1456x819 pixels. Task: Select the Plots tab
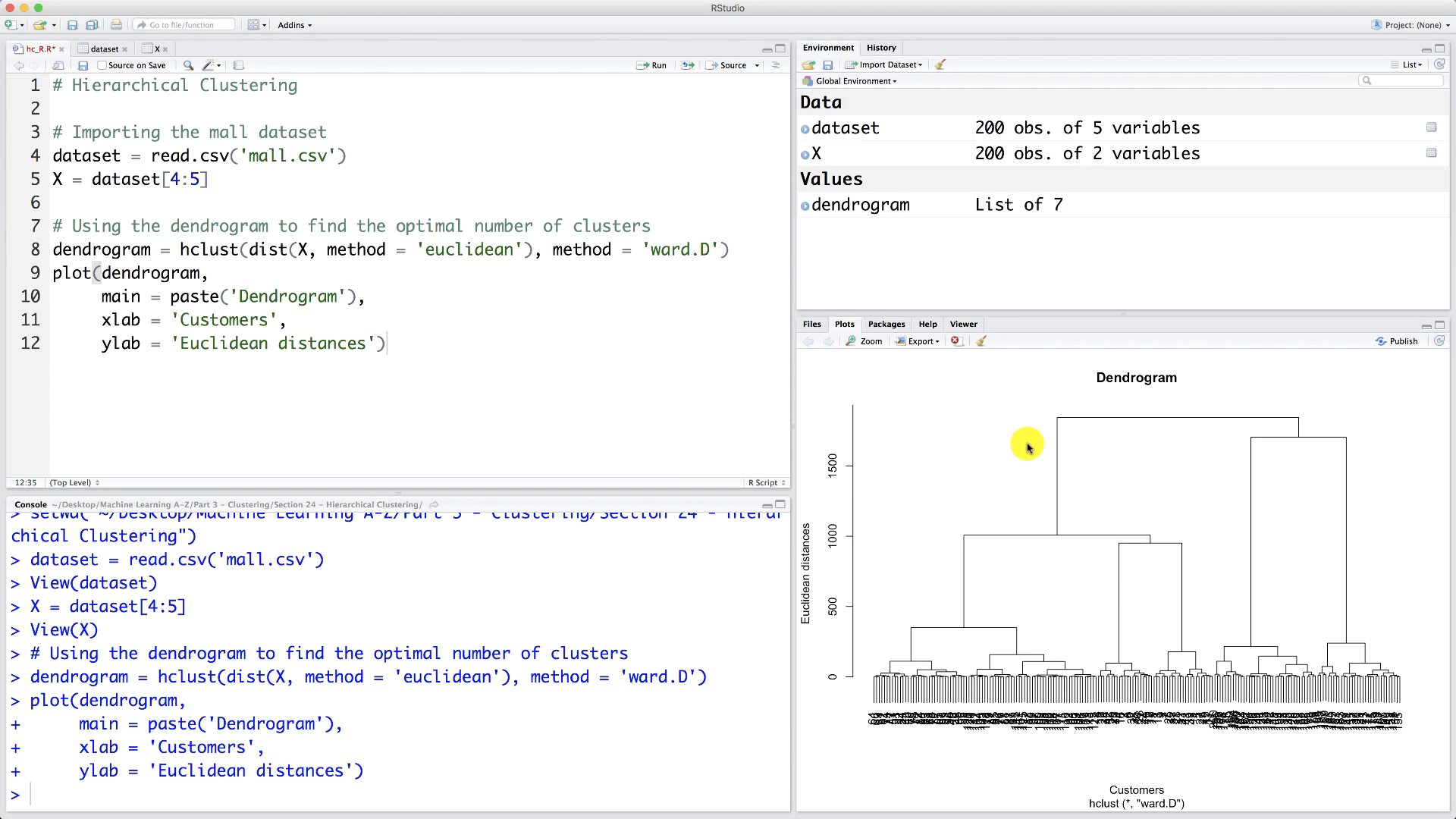844,324
